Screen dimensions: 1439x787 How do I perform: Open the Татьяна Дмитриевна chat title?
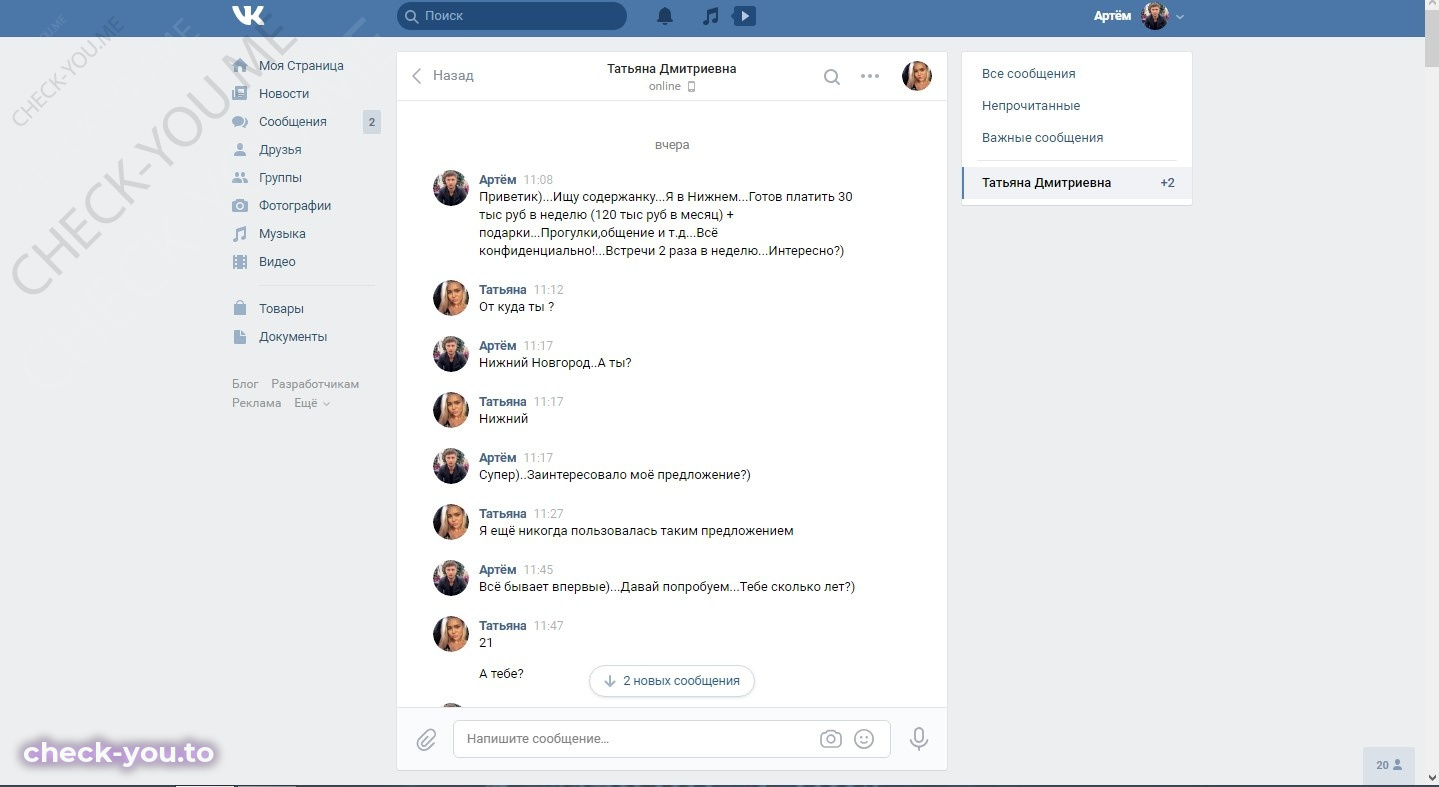click(672, 69)
